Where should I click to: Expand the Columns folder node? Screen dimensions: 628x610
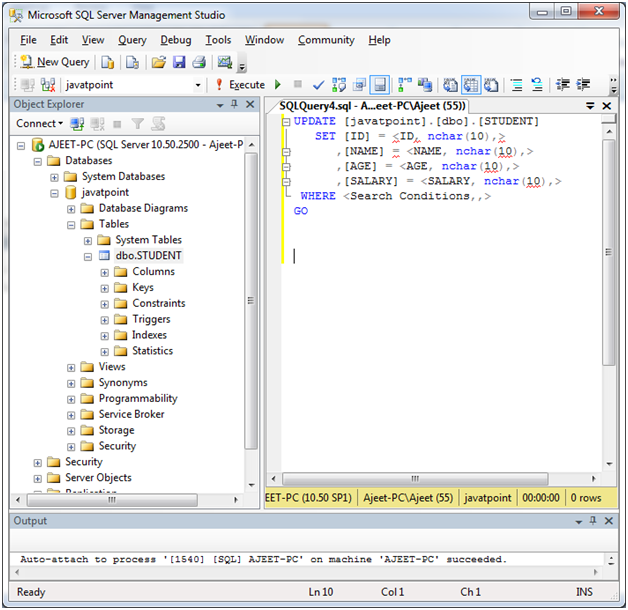(x=105, y=272)
